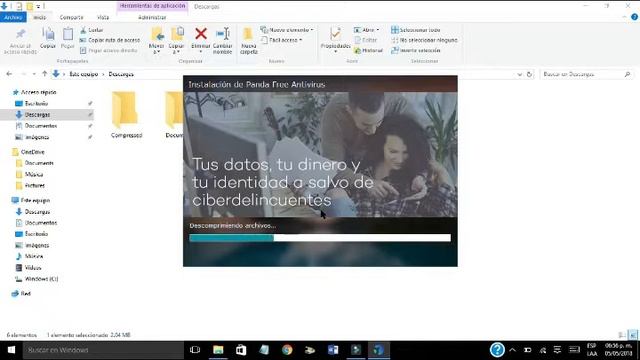This screenshot has width=640, height=360.
Task: Click the ribbon help icon
Action: pos(634,17)
